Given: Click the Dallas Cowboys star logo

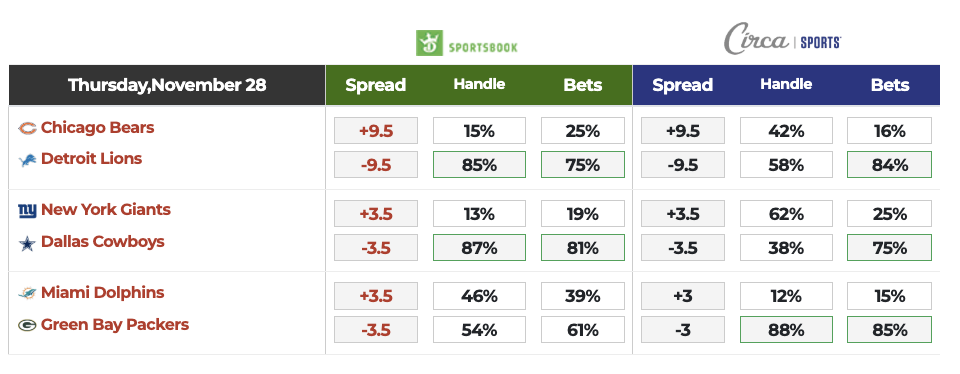Looking at the screenshot, I should pos(27,244).
